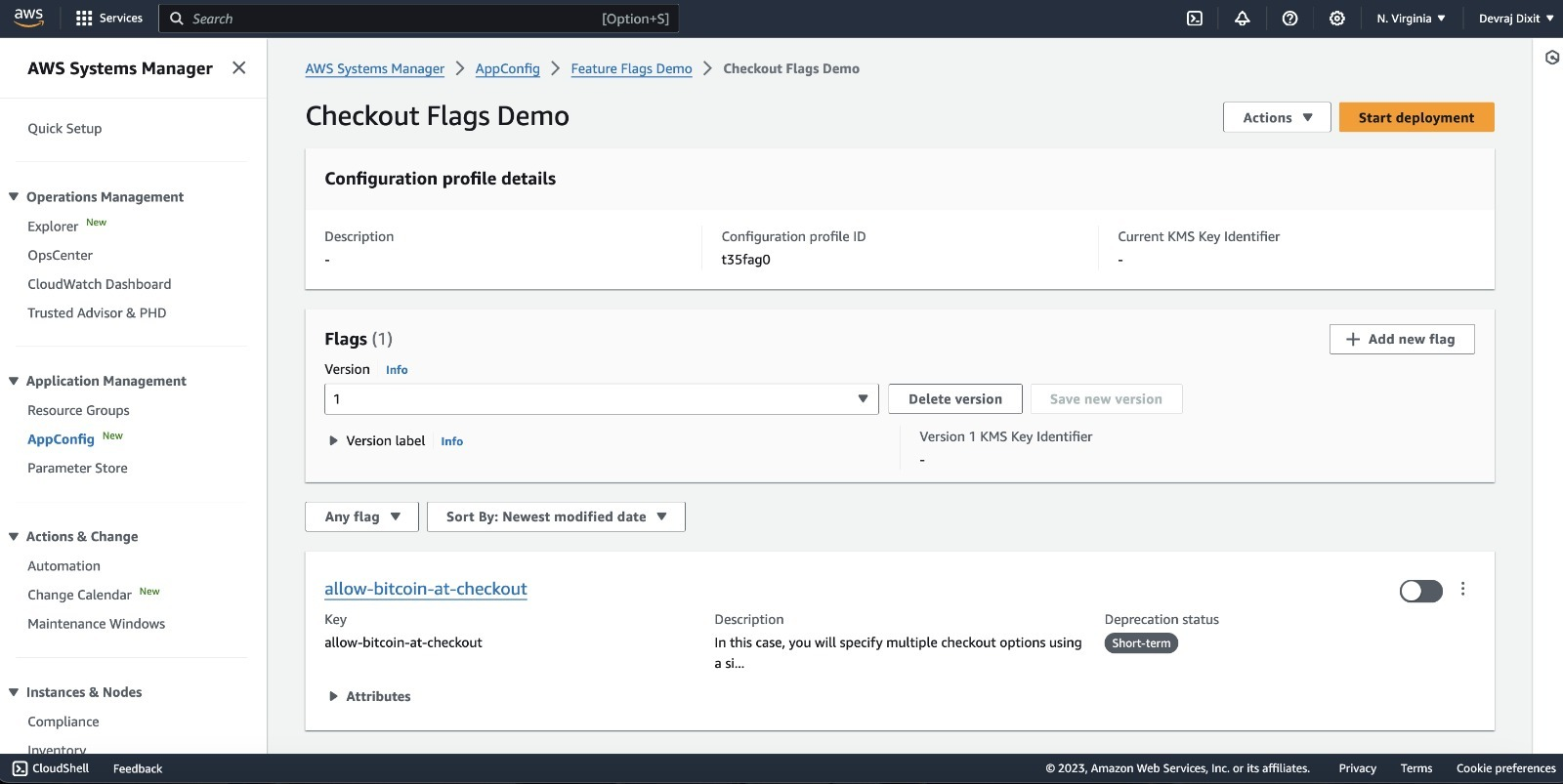Open Maintenance Windows in the sidebar

(x=96, y=623)
